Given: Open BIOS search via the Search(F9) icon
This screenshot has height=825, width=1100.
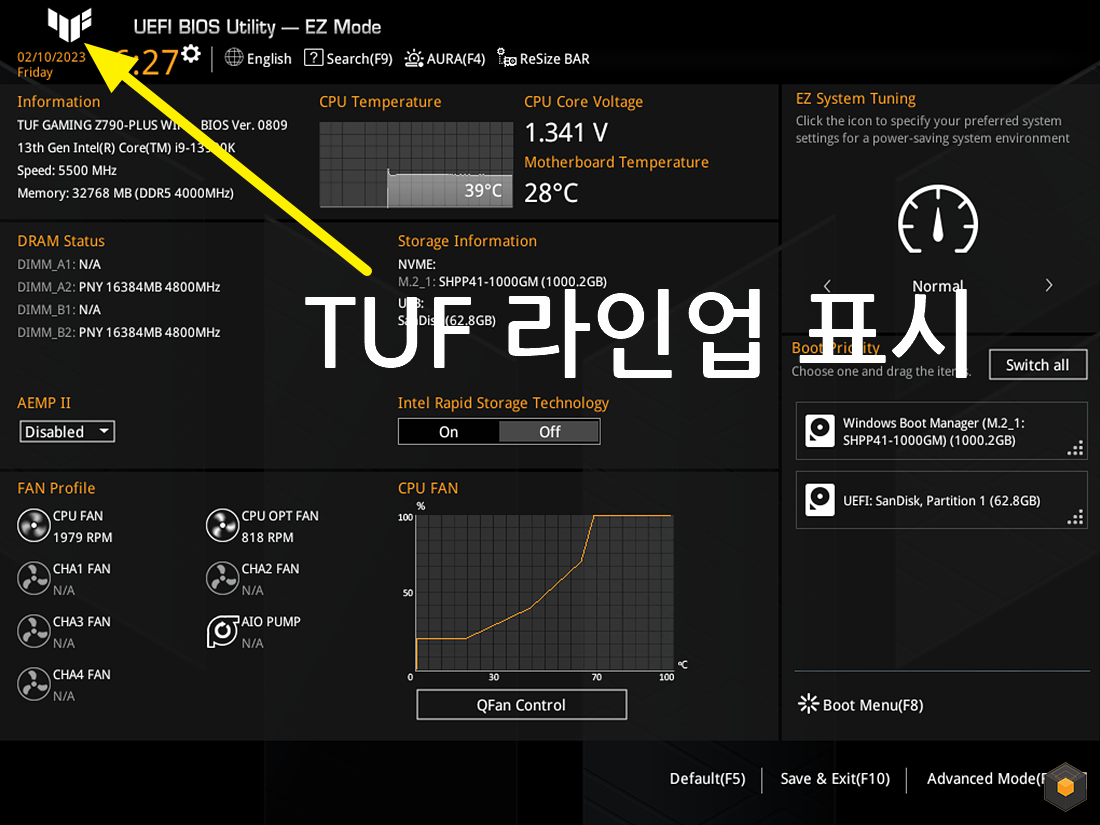Looking at the screenshot, I should (x=314, y=58).
